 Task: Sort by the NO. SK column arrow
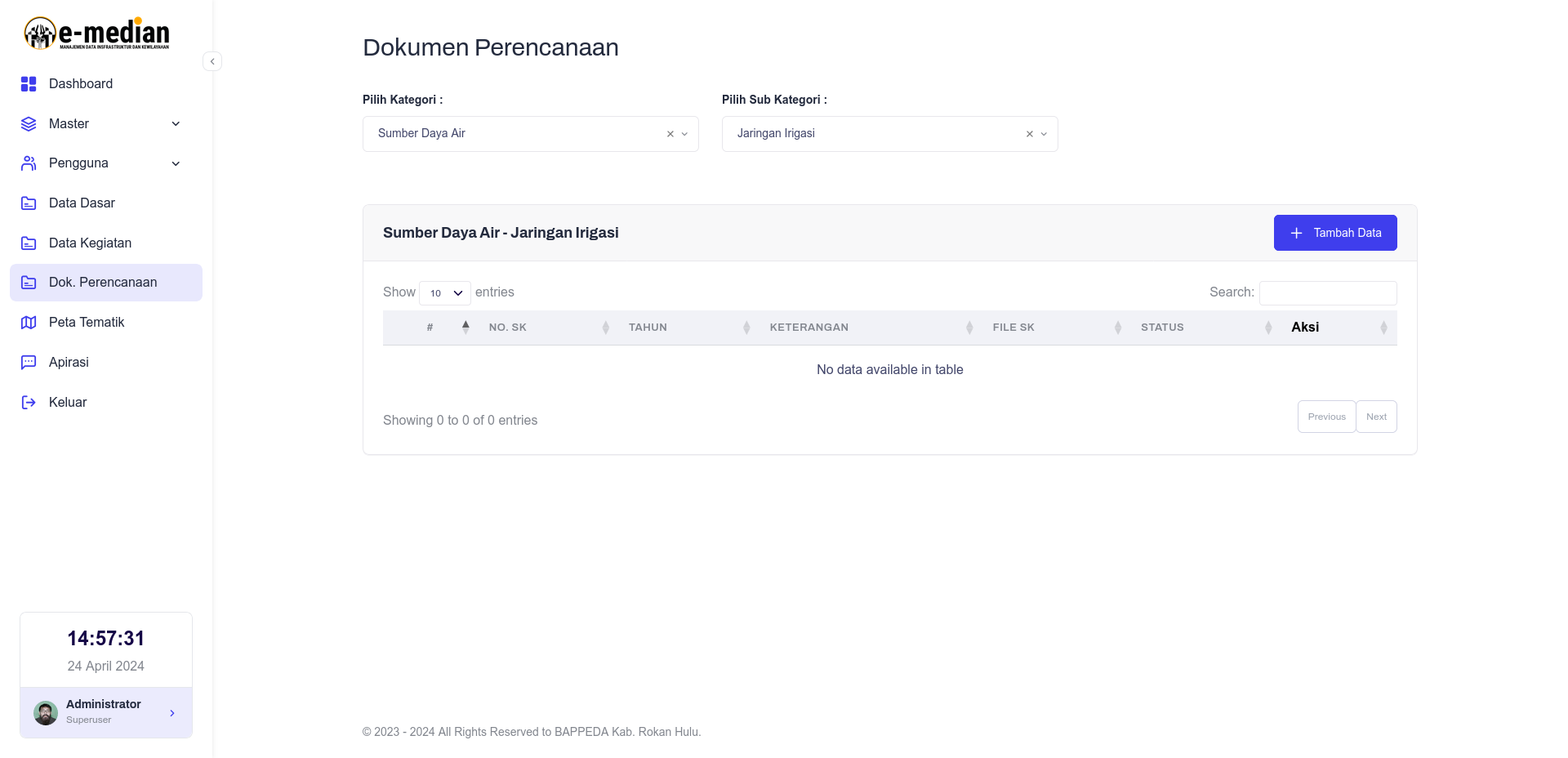[x=606, y=328]
